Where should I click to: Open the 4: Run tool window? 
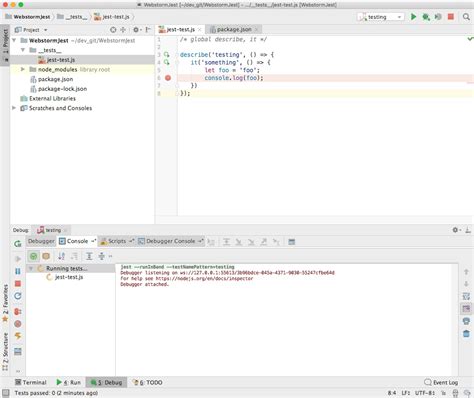[68, 382]
